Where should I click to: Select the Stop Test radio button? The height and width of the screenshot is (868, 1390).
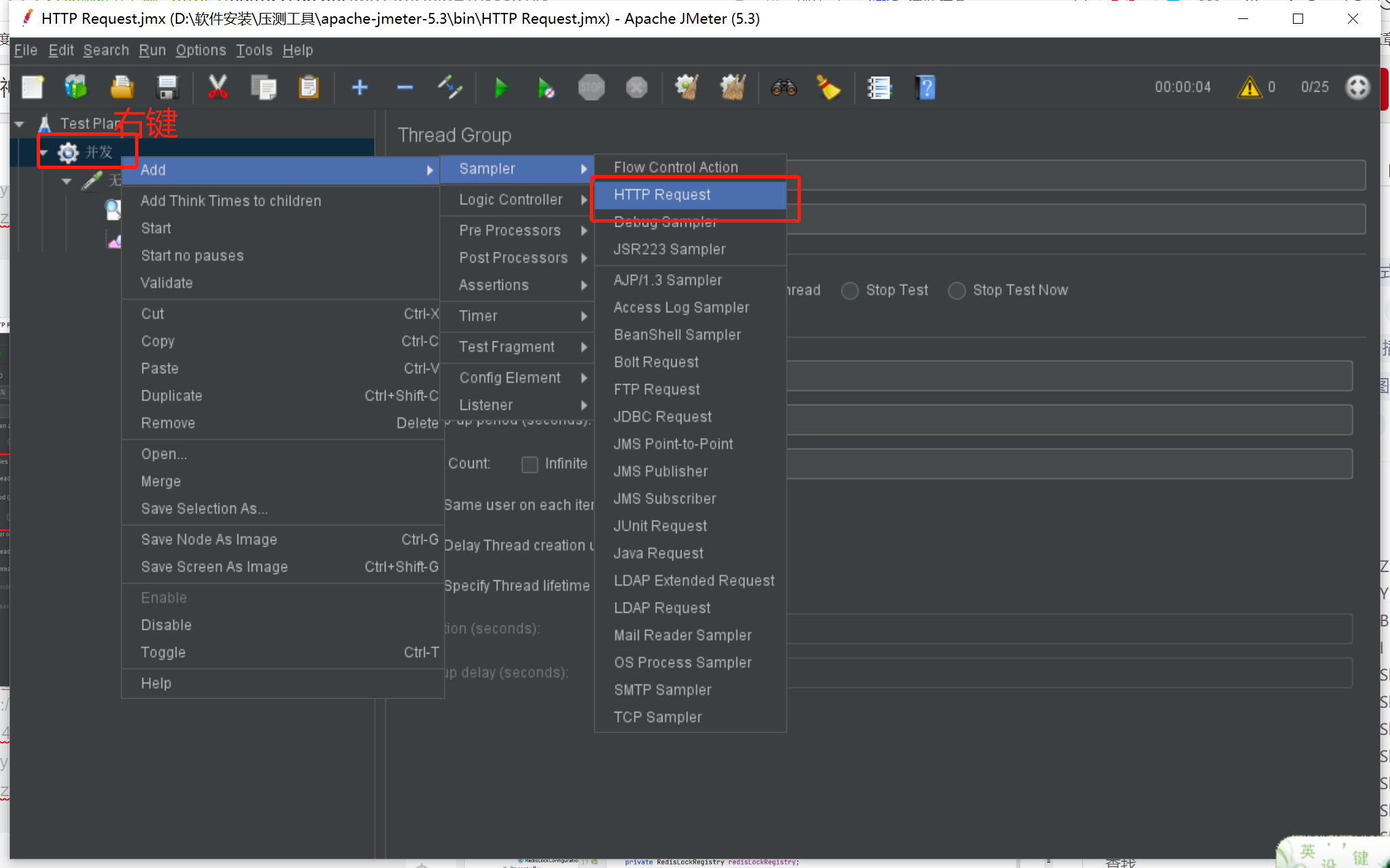(850, 290)
